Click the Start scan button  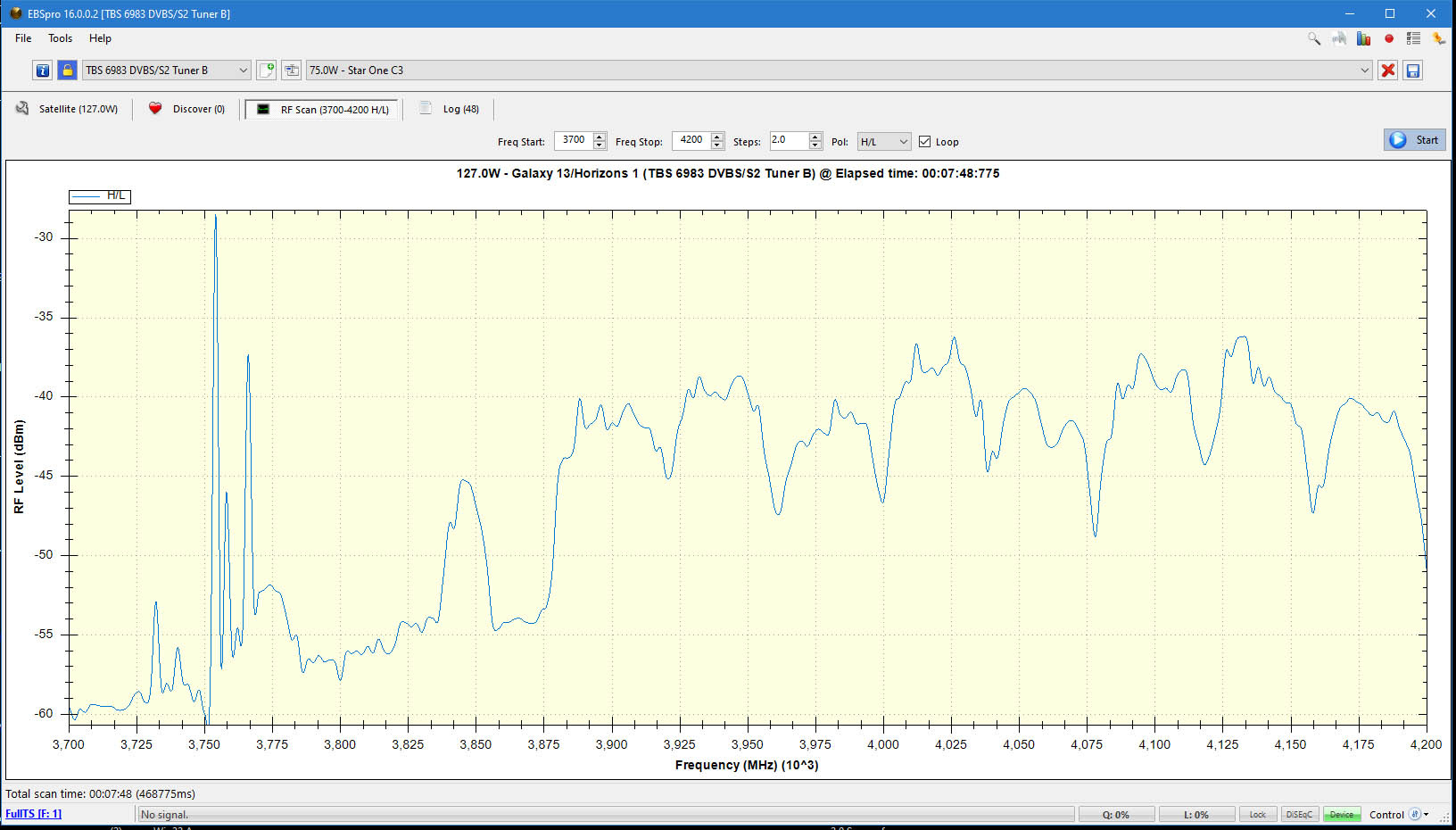[x=1415, y=140]
